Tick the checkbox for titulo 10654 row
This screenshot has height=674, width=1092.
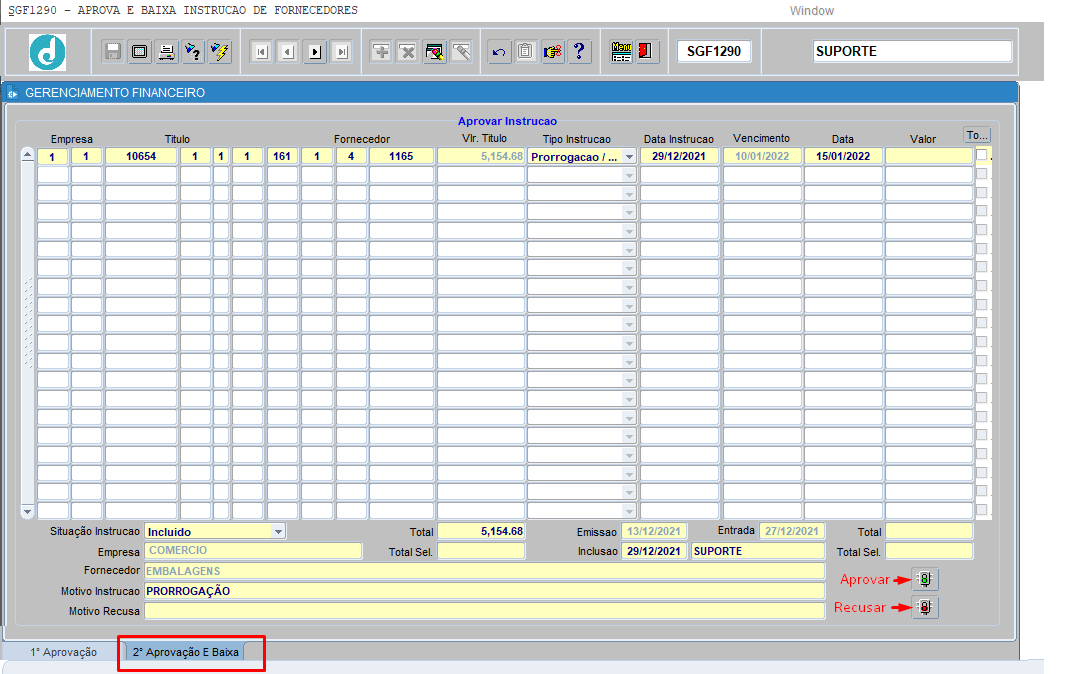click(981, 155)
